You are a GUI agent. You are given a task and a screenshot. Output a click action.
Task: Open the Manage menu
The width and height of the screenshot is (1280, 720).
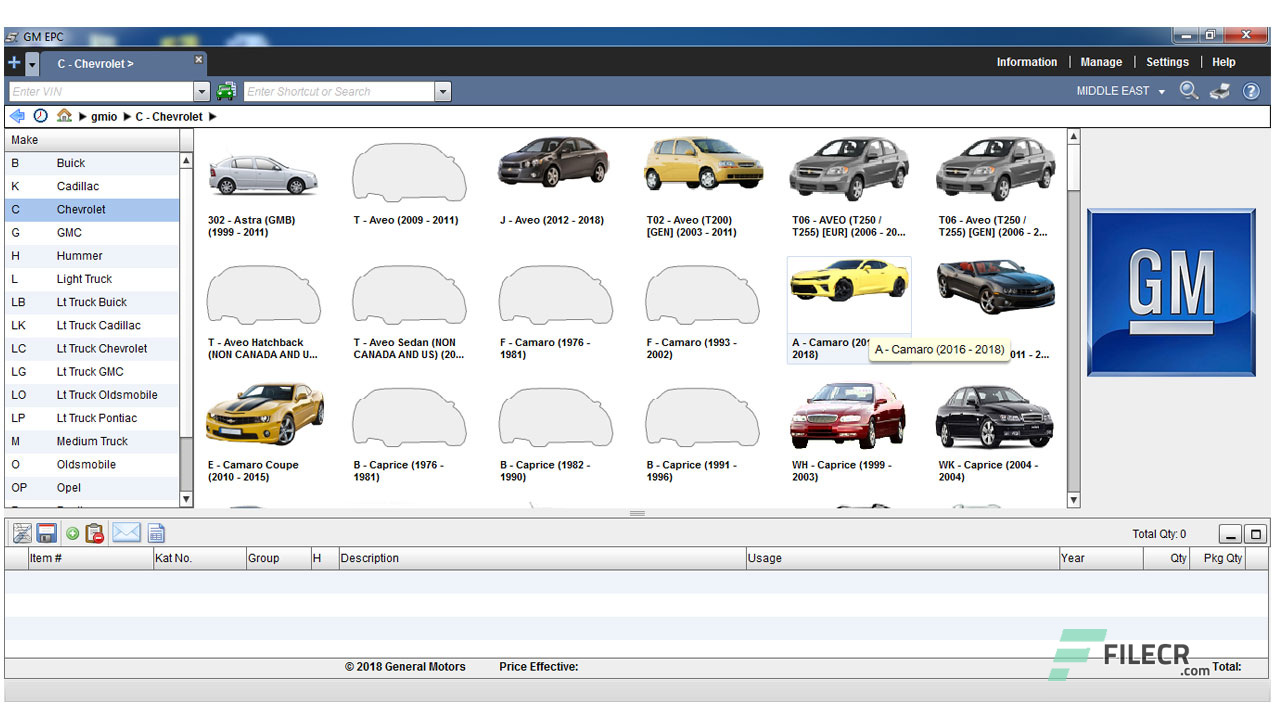[x=1101, y=62]
